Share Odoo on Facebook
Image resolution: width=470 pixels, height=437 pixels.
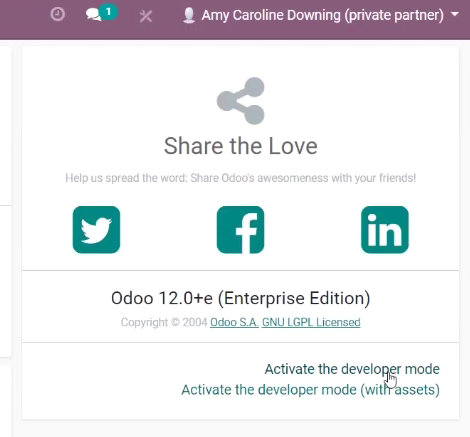coord(240,230)
